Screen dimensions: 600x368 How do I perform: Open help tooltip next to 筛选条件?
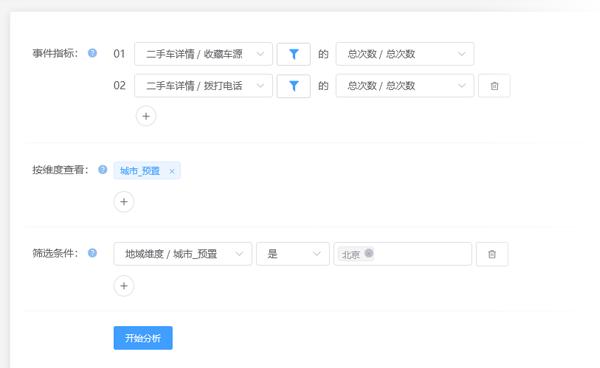click(92, 253)
